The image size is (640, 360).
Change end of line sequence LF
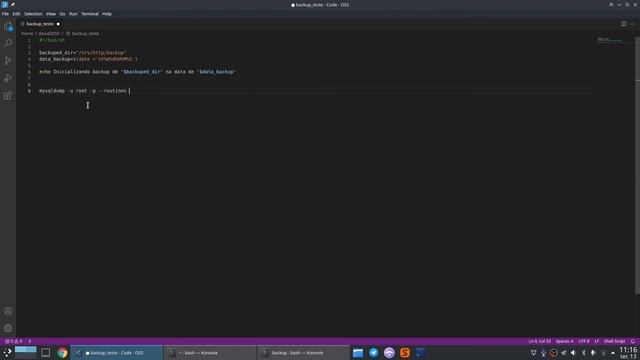click(597, 341)
